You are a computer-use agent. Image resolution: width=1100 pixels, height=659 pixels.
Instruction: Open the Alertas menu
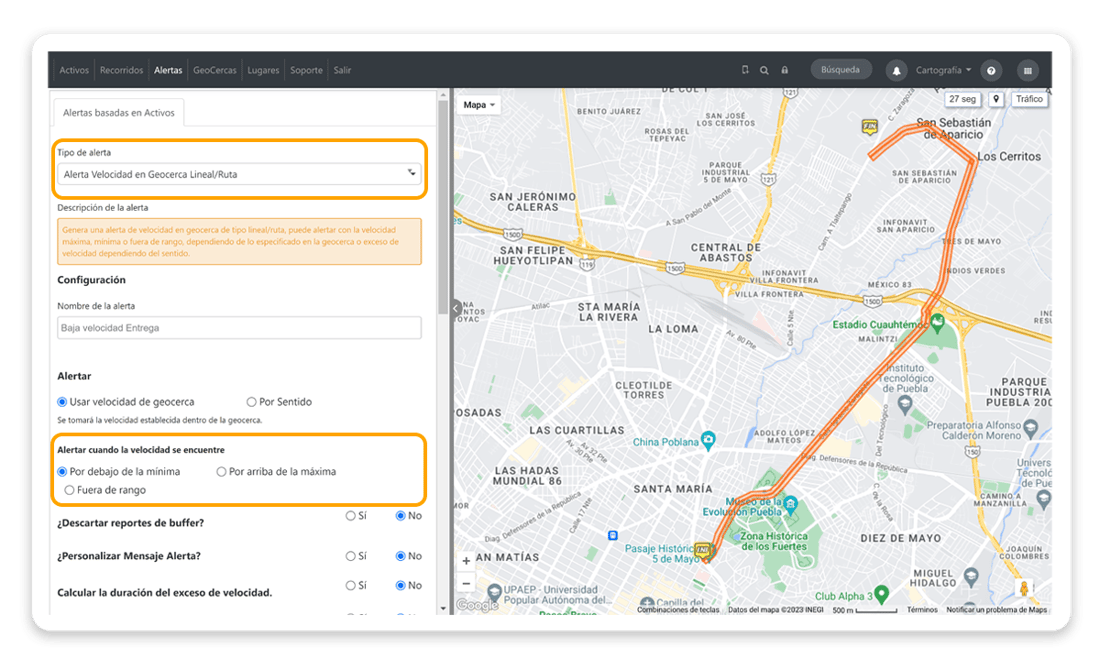(x=168, y=70)
